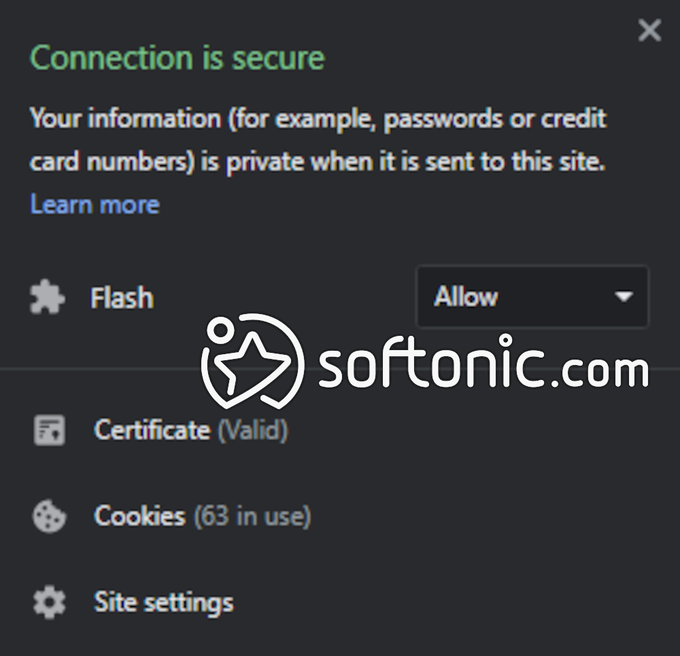Click the "(63 in use)" cookies count
This screenshot has width=680, height=656.
(x=252, y=516)
